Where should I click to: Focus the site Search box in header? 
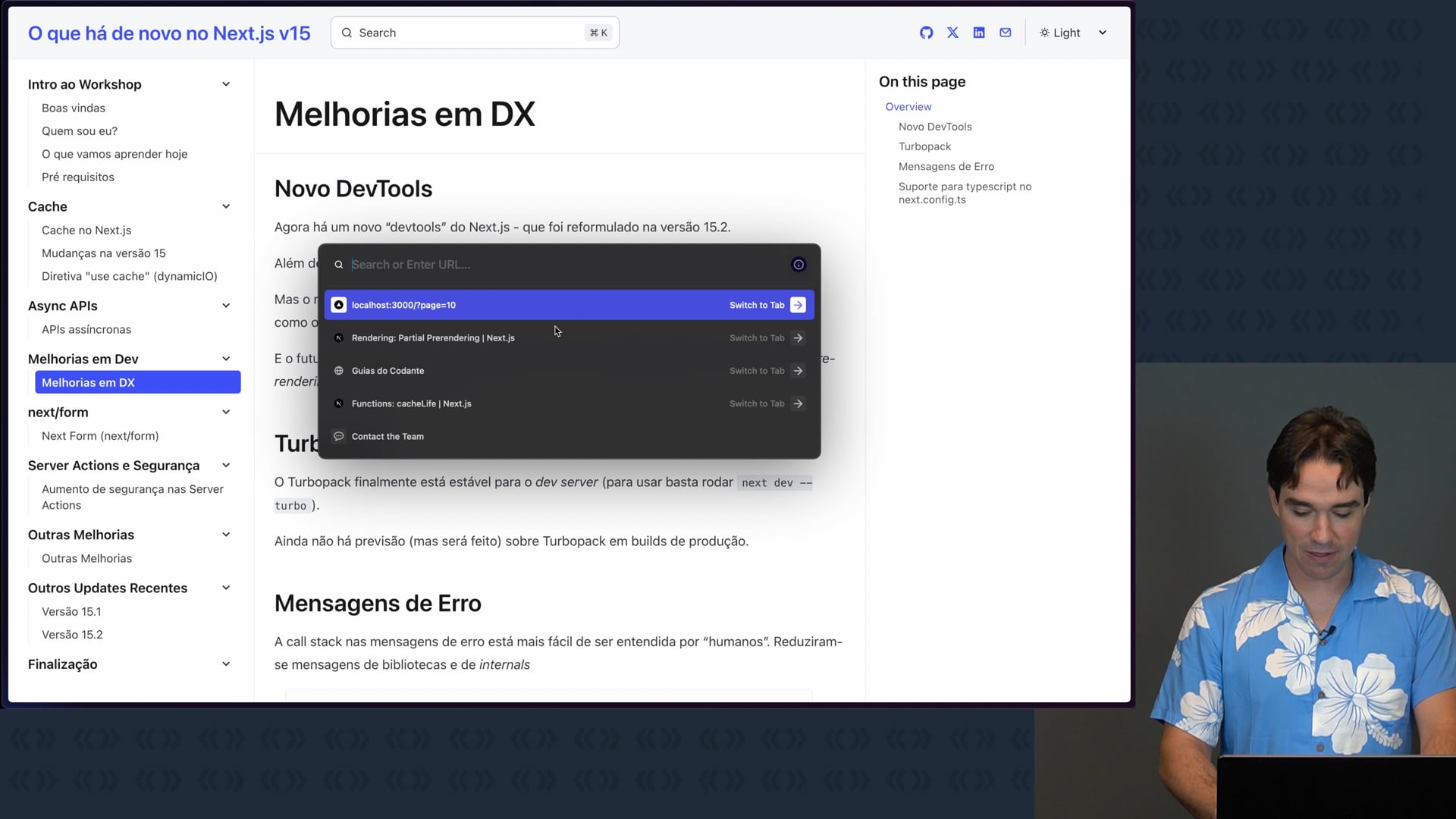475,33
